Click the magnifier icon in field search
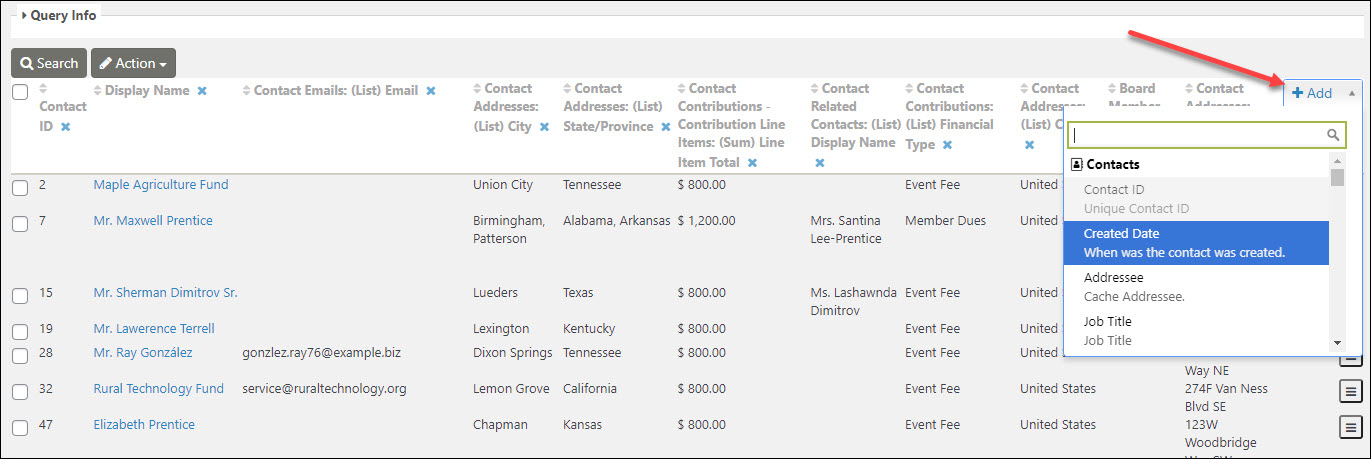The image size is (1371, 459). click(1333, 135)
